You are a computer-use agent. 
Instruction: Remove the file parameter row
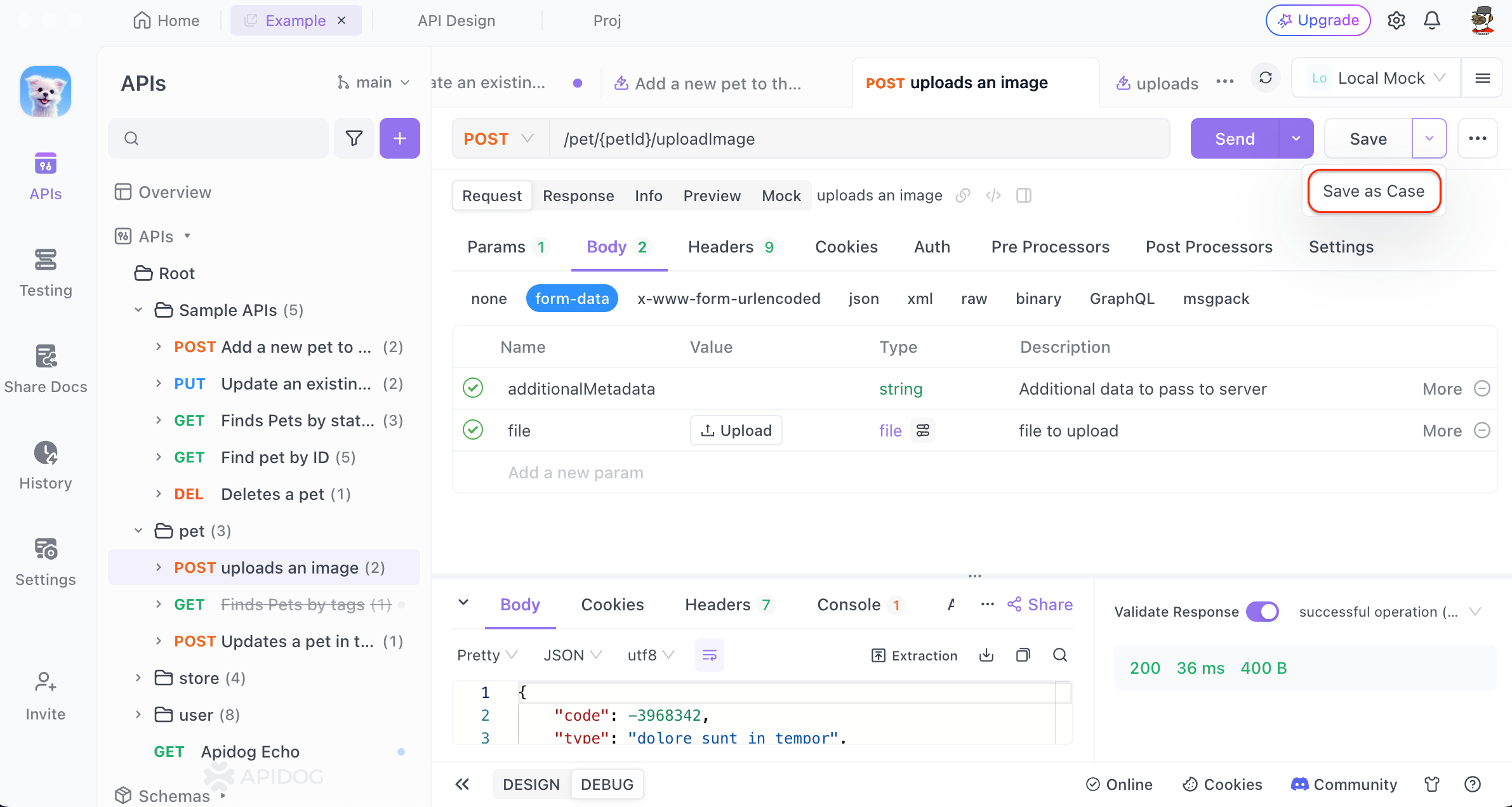1482,430
